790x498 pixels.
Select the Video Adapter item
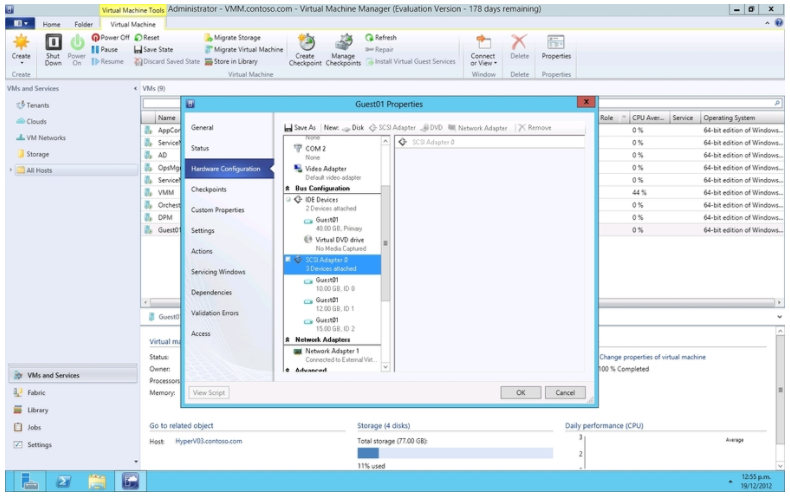pos(333,173)
